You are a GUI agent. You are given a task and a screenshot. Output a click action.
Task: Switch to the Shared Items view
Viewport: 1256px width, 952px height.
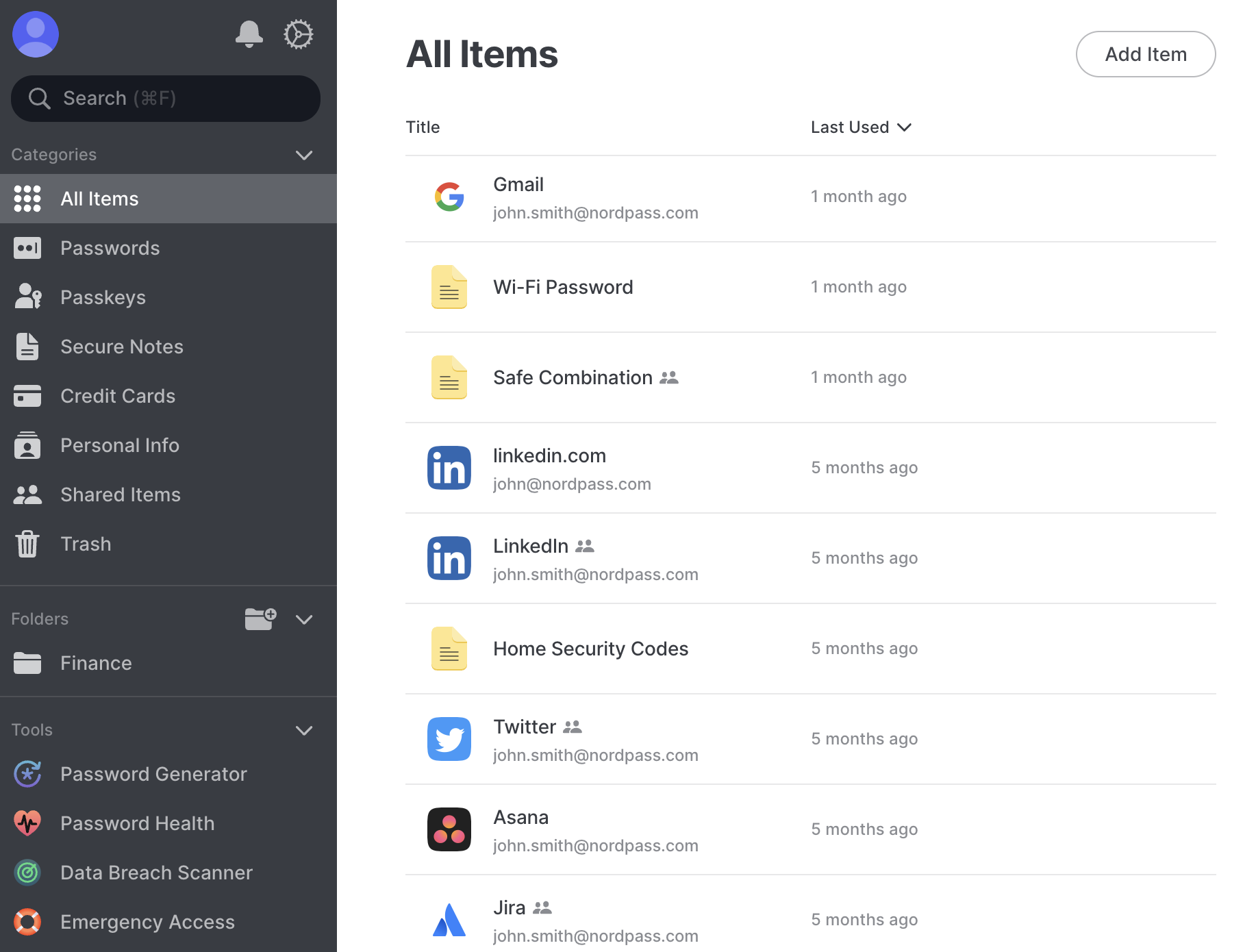point(120,494)
